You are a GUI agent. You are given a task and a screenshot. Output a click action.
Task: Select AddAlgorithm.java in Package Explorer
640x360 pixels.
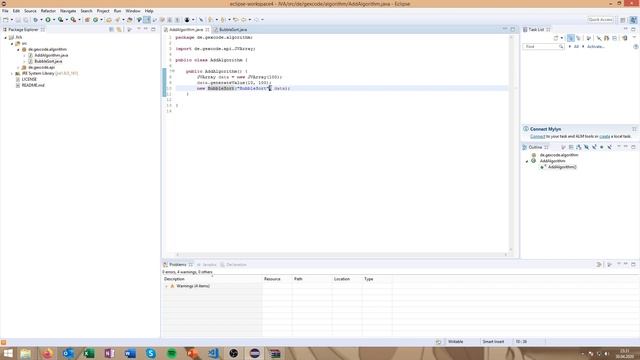tap(48, 56)
